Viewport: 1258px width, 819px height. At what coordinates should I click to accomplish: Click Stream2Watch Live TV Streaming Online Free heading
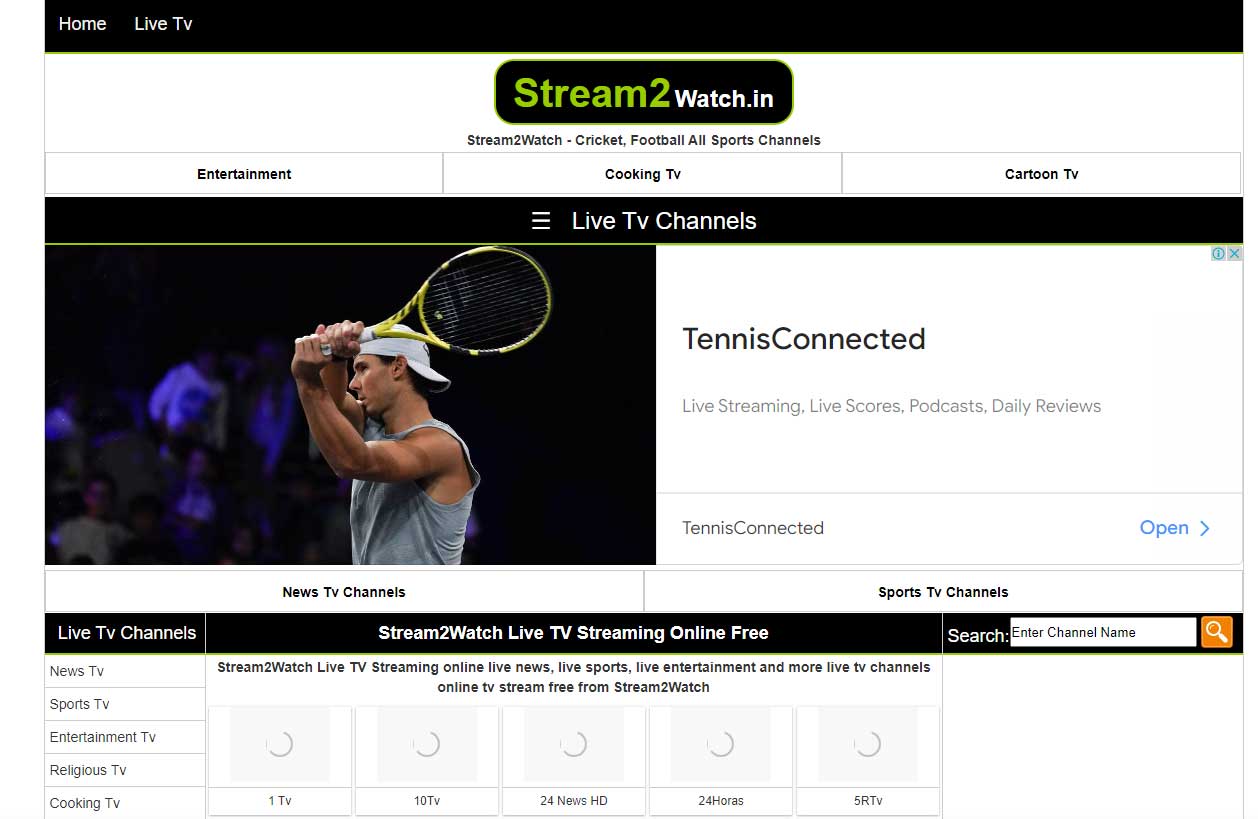tap(573, 633)
